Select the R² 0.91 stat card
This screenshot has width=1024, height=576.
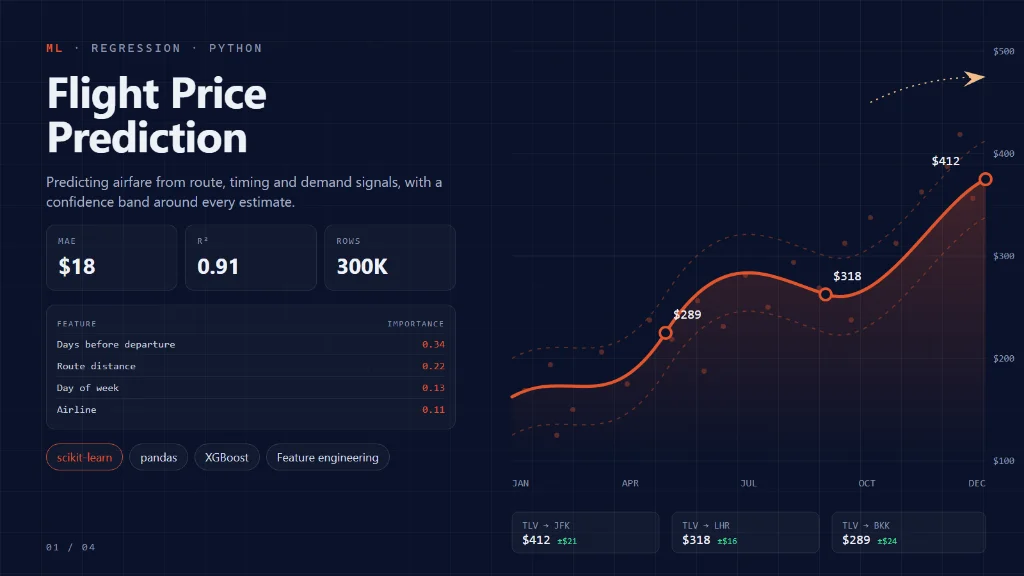pos(251,257)
